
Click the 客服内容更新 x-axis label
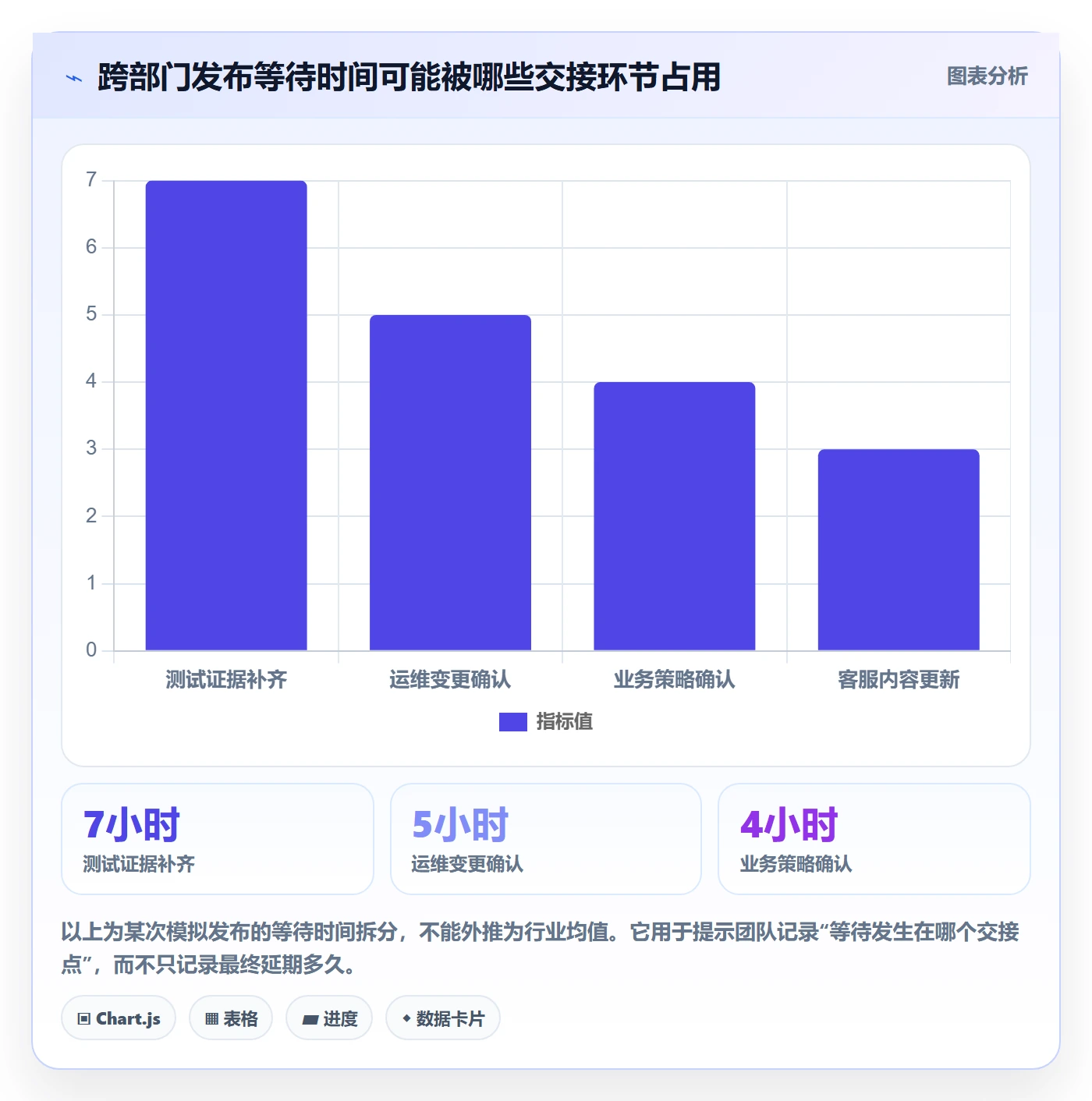[x=899, y=680]
